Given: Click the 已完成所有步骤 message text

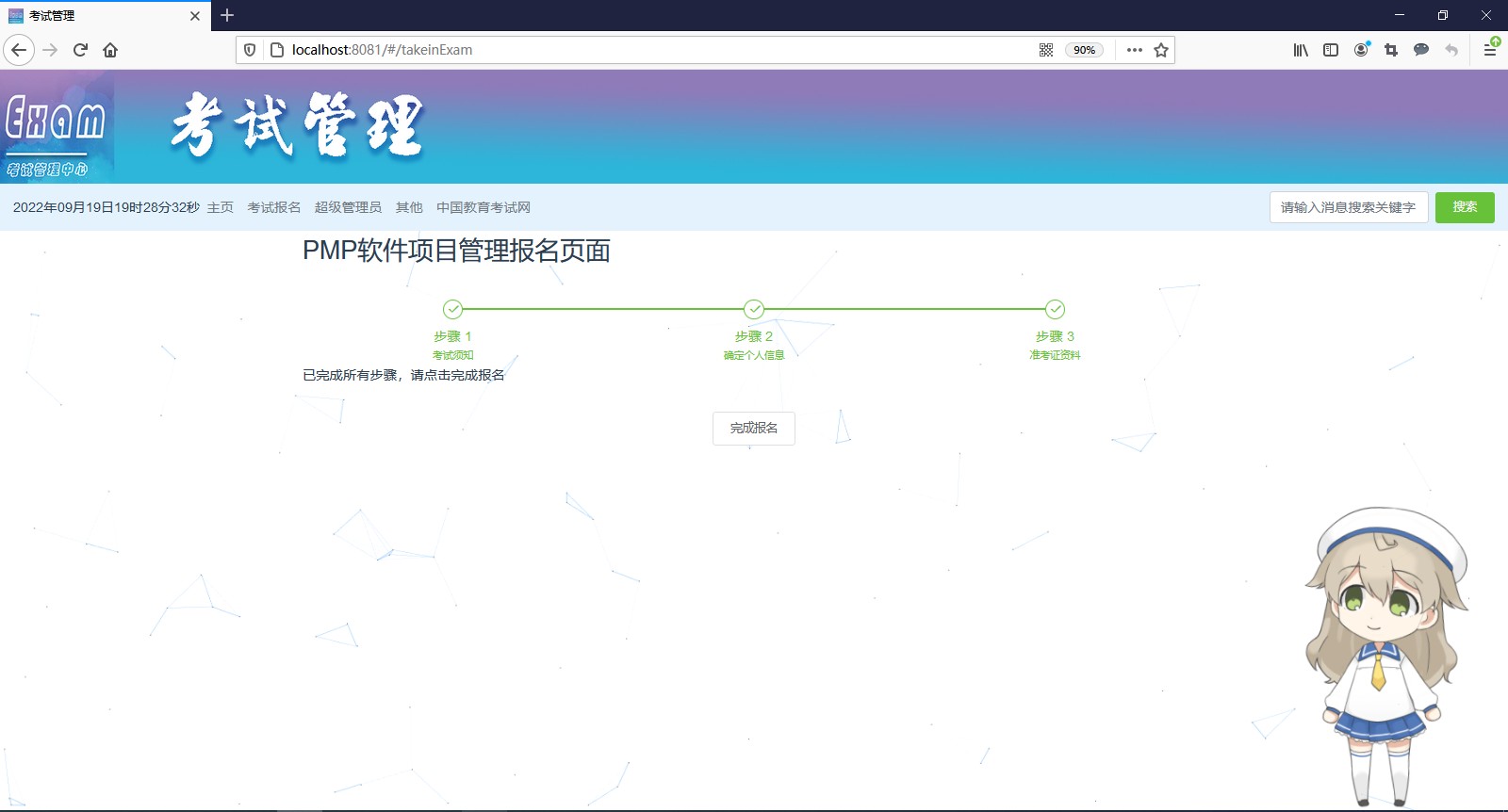Looking at the screenshot, I should [x=403, y=375].
